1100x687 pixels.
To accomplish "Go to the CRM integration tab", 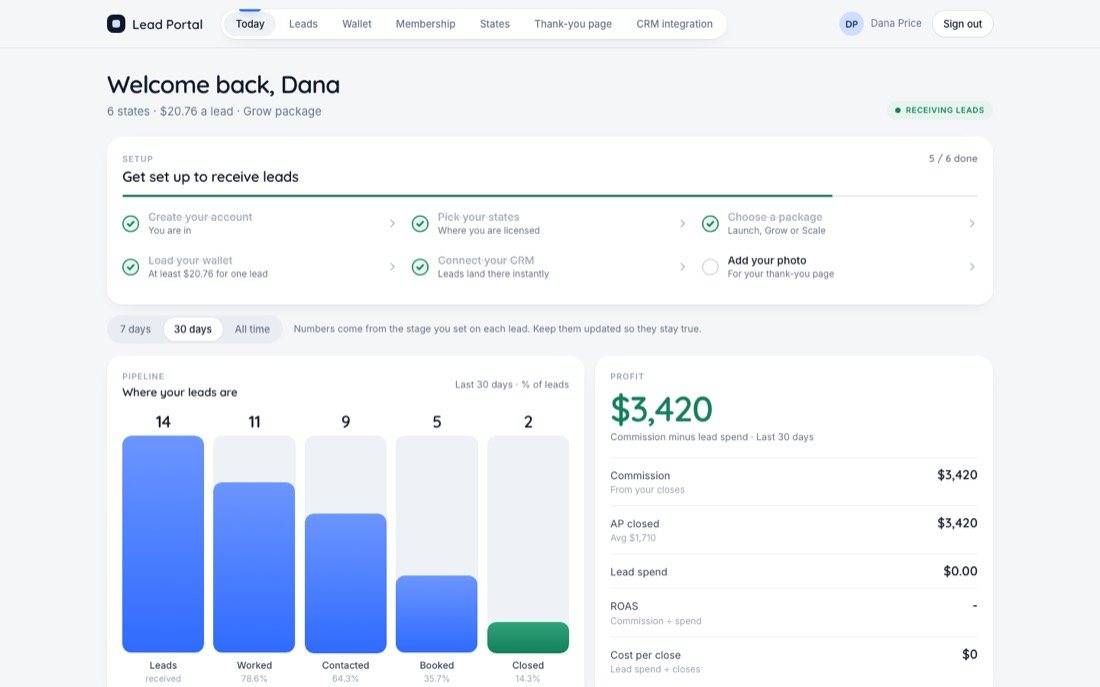I will pos(674,24).
